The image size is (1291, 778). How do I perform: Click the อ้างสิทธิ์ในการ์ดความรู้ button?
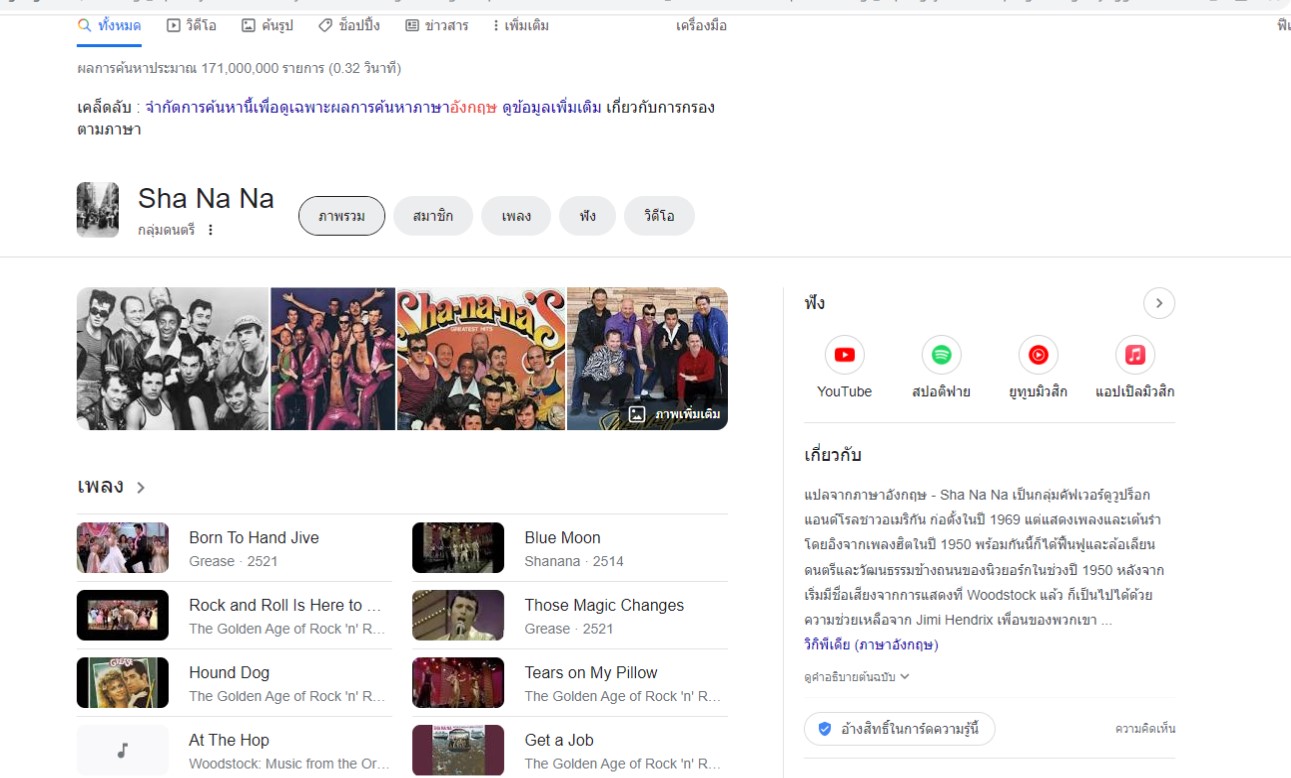click(x=900, y=729)
